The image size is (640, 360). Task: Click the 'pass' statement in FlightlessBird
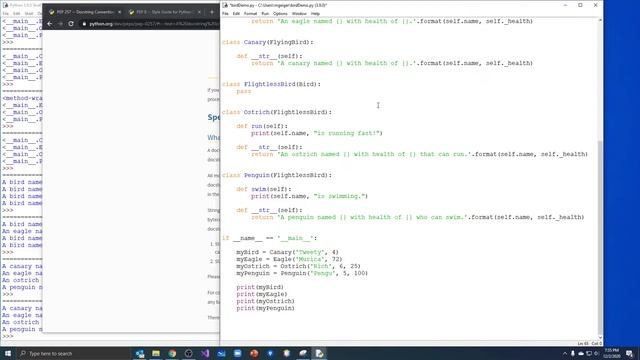[244, 91]
